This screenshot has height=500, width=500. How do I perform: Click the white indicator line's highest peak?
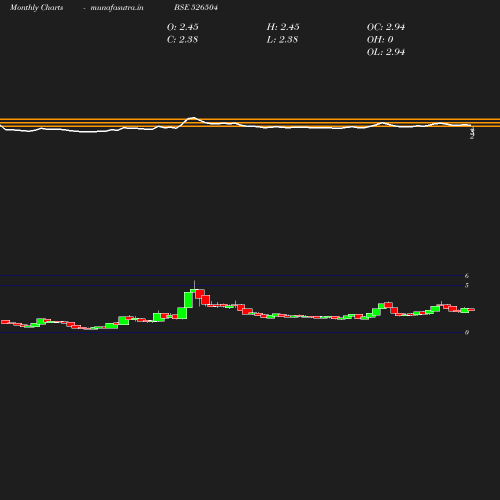point(193,118)
